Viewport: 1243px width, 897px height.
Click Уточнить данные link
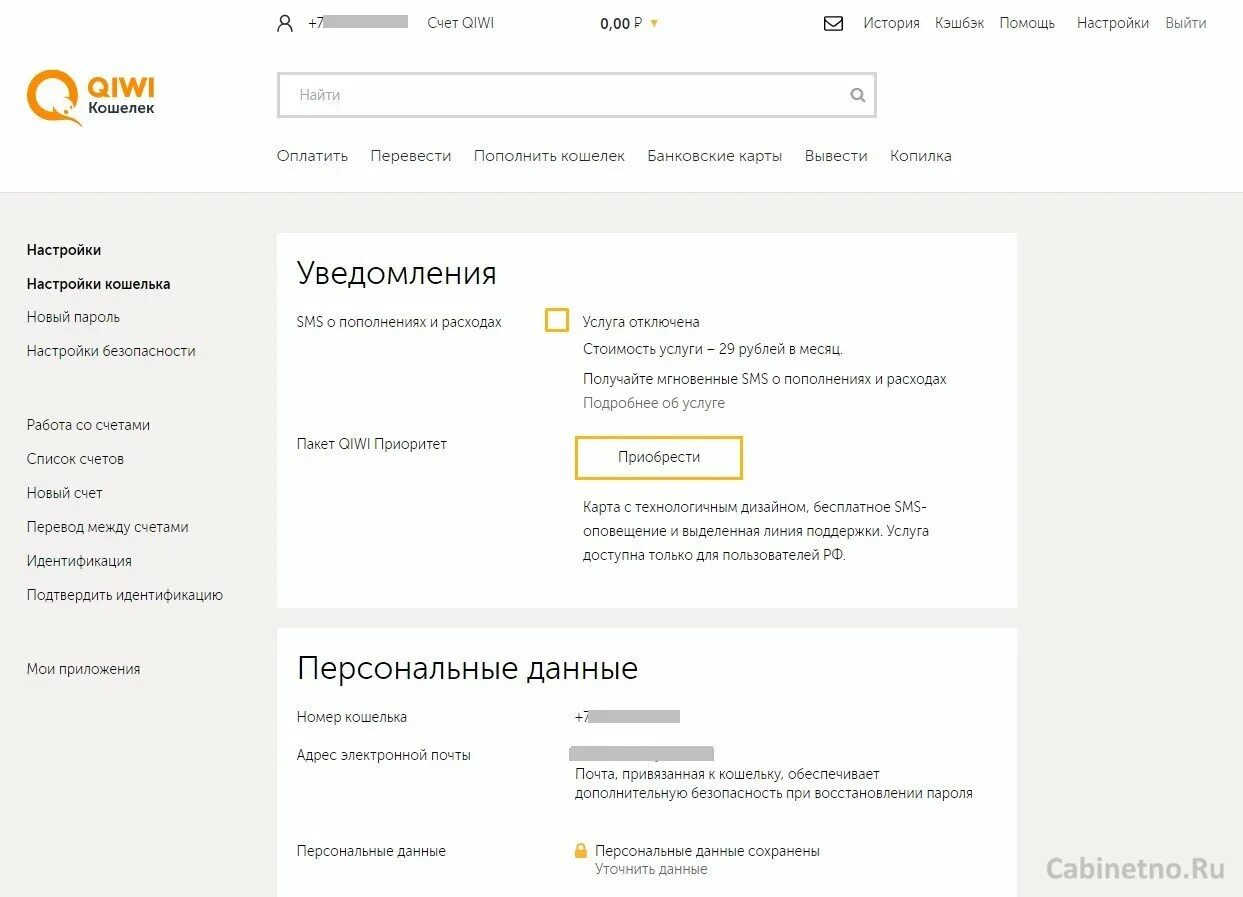[651, 869]
